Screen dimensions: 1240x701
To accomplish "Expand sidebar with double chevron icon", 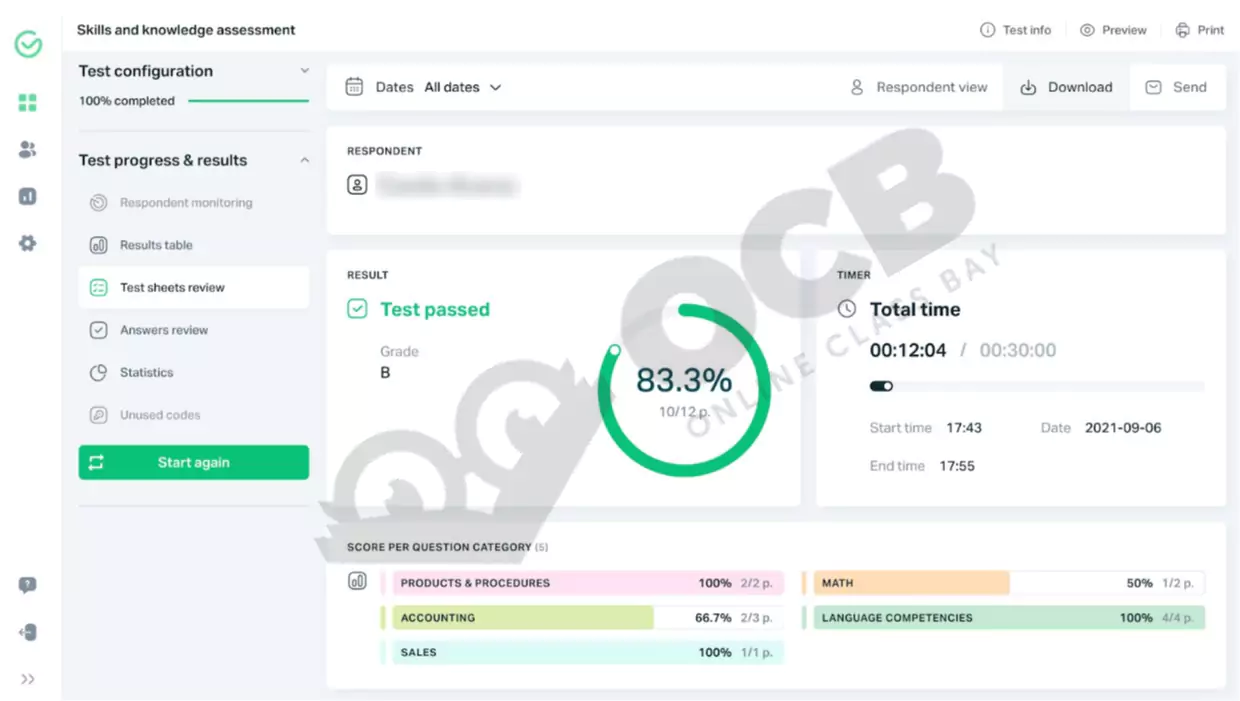I will tap(28, 679).
